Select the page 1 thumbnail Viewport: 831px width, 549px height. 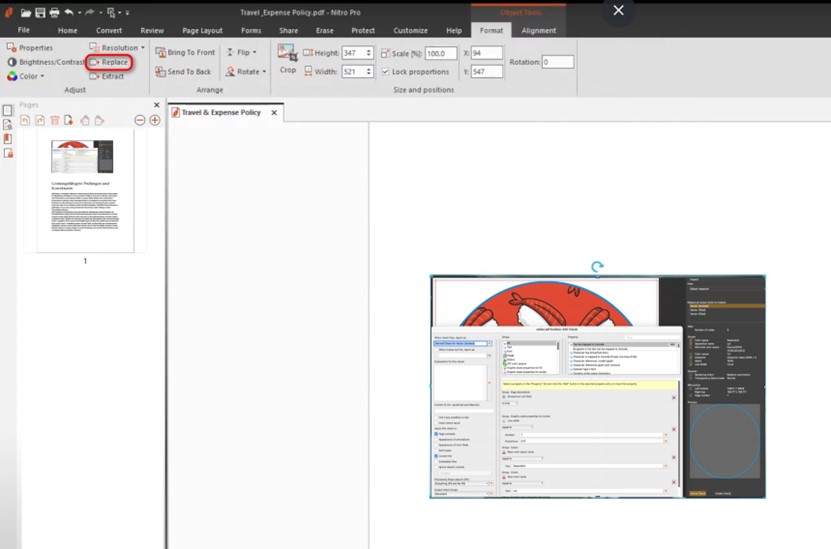click(85, 190)
